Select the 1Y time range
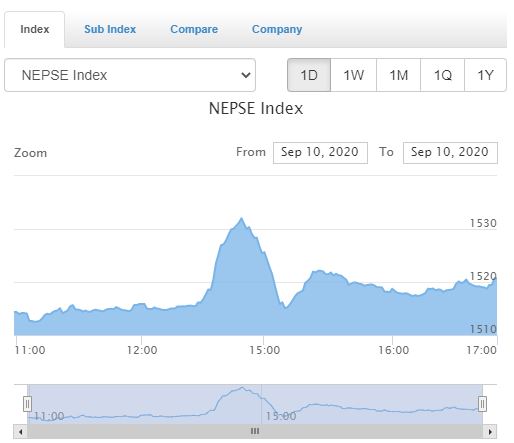Screen dimensions: 514x443 click(485, 75)
